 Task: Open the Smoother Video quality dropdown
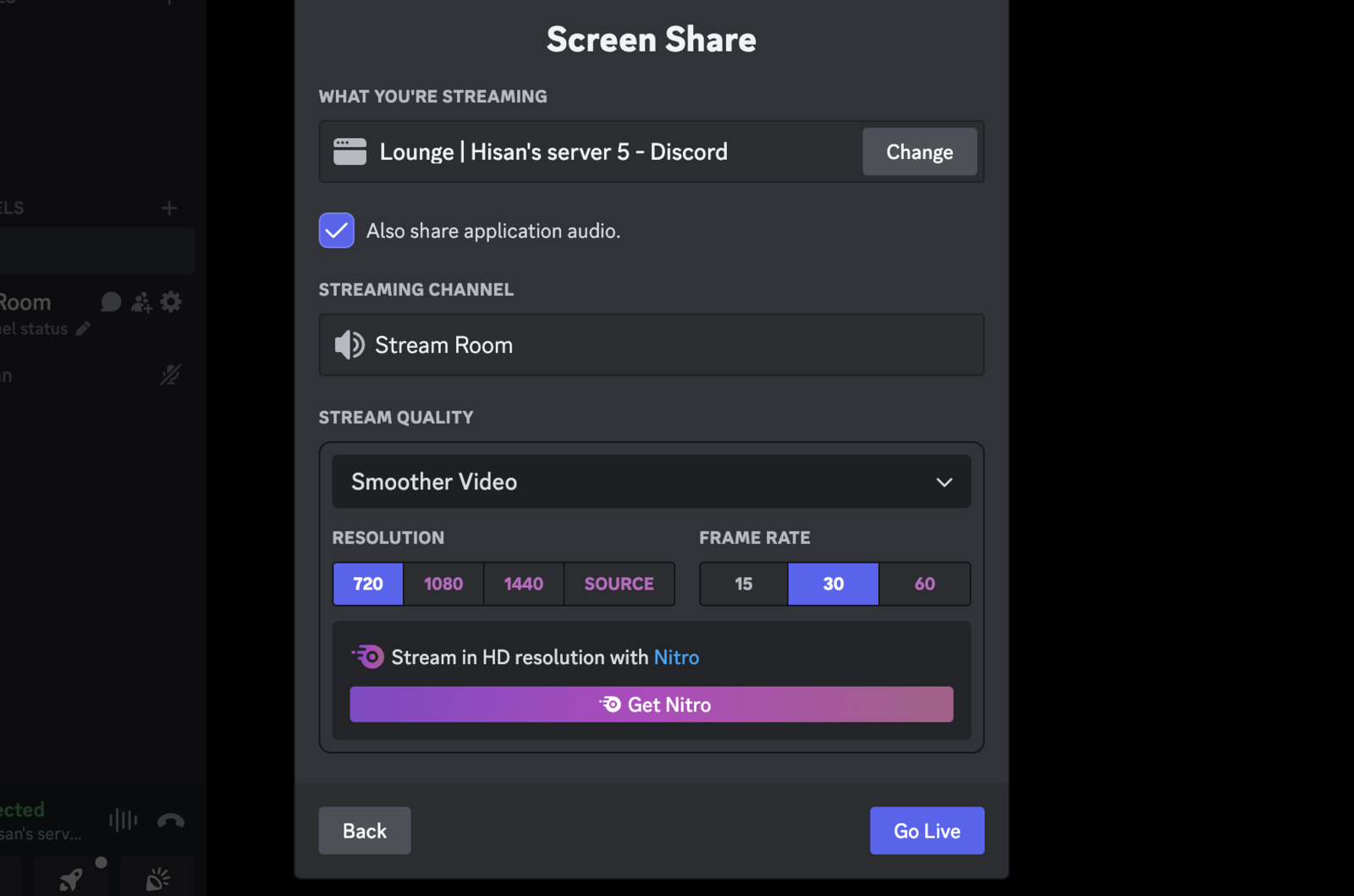tap(651, 481)
